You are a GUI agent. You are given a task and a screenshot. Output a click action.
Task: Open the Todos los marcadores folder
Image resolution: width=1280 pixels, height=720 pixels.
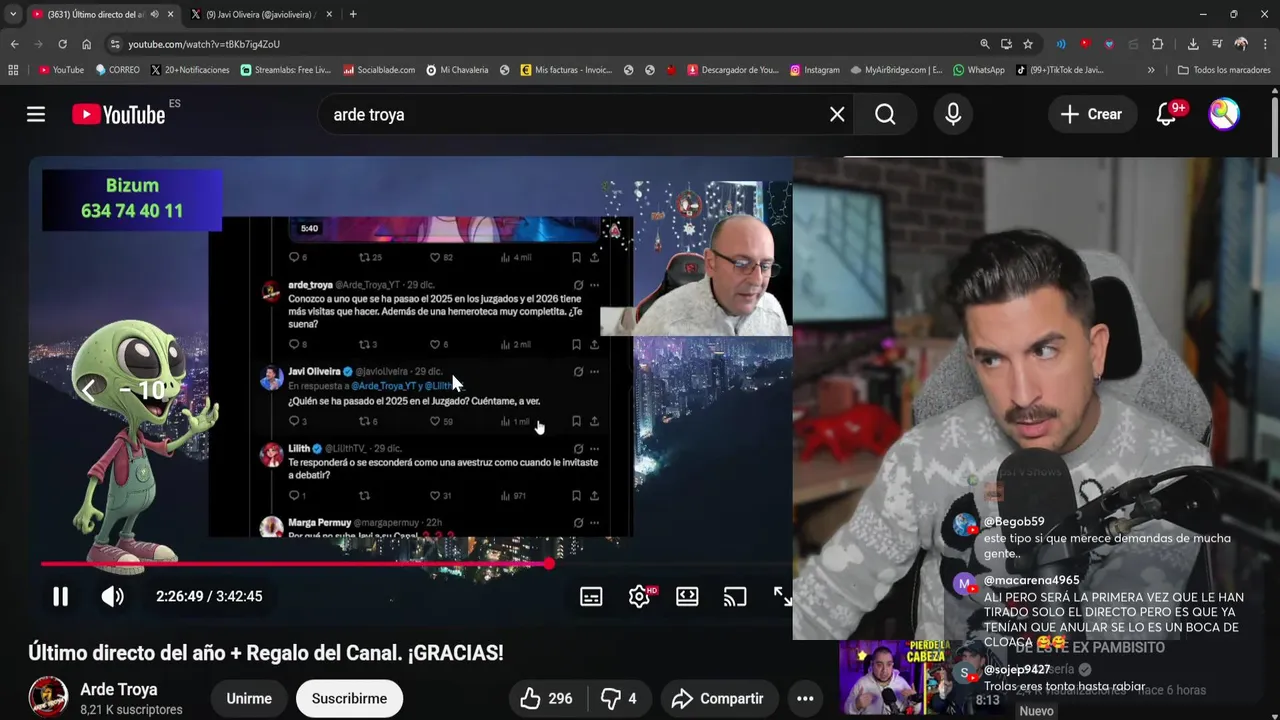[x=1224, y=70]
